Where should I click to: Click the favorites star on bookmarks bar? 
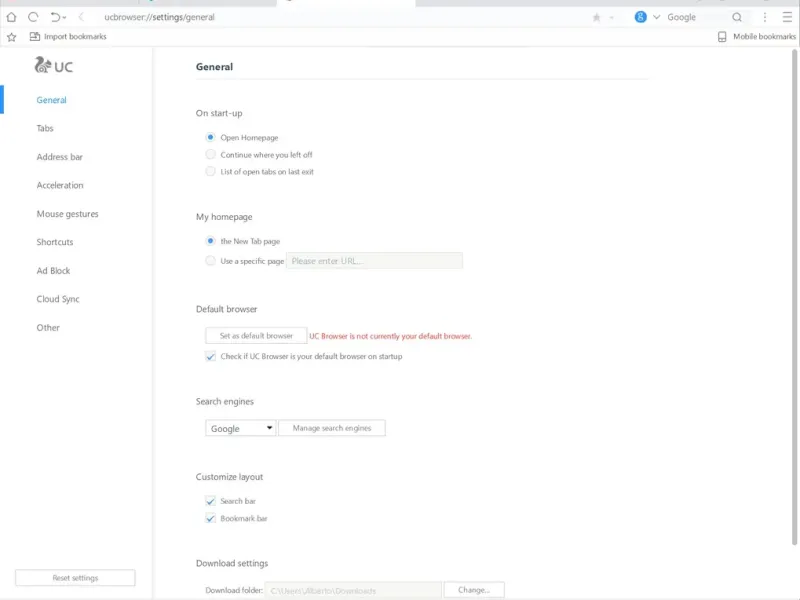pyautogui.click(x=12, y=37)
